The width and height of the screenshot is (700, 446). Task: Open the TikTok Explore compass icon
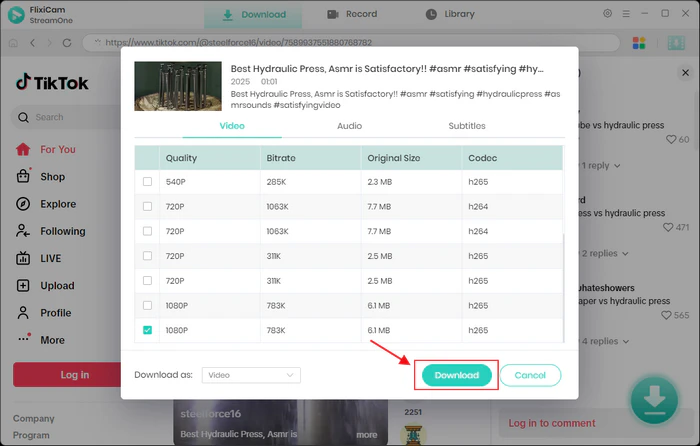(23, 204)
